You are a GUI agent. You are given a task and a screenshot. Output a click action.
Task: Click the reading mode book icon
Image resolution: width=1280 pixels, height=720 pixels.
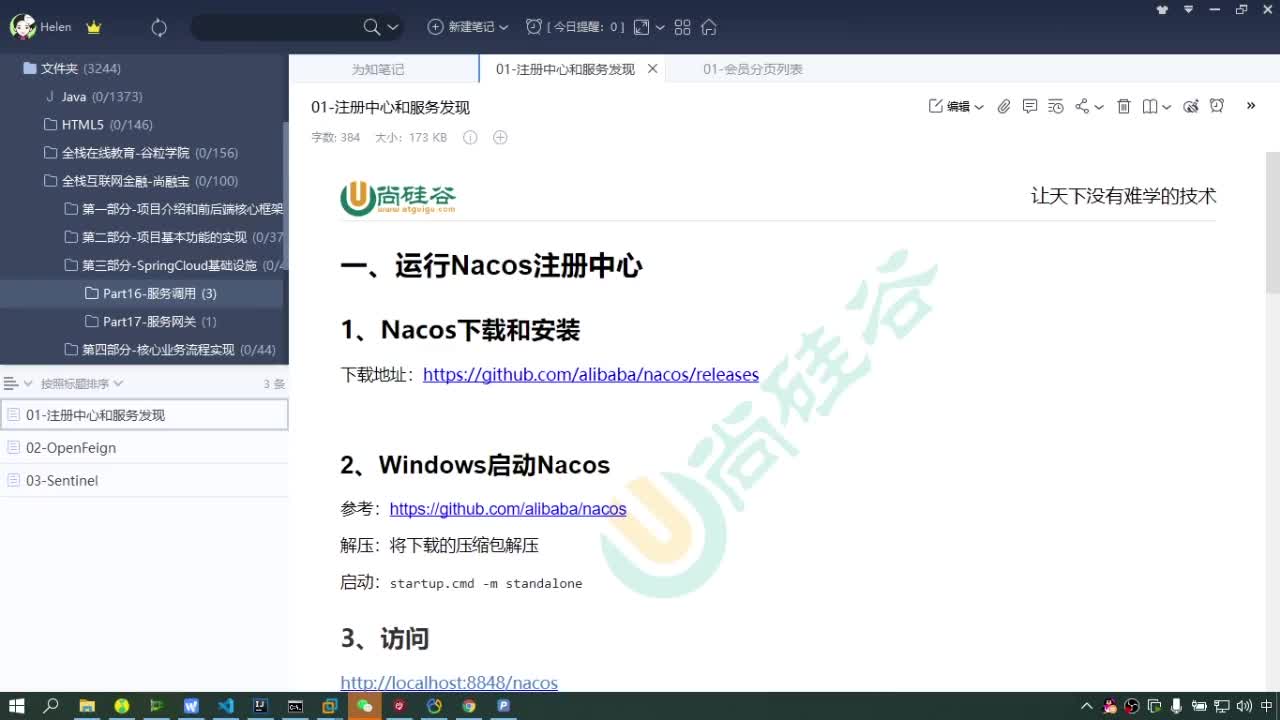coord(1151,106)
